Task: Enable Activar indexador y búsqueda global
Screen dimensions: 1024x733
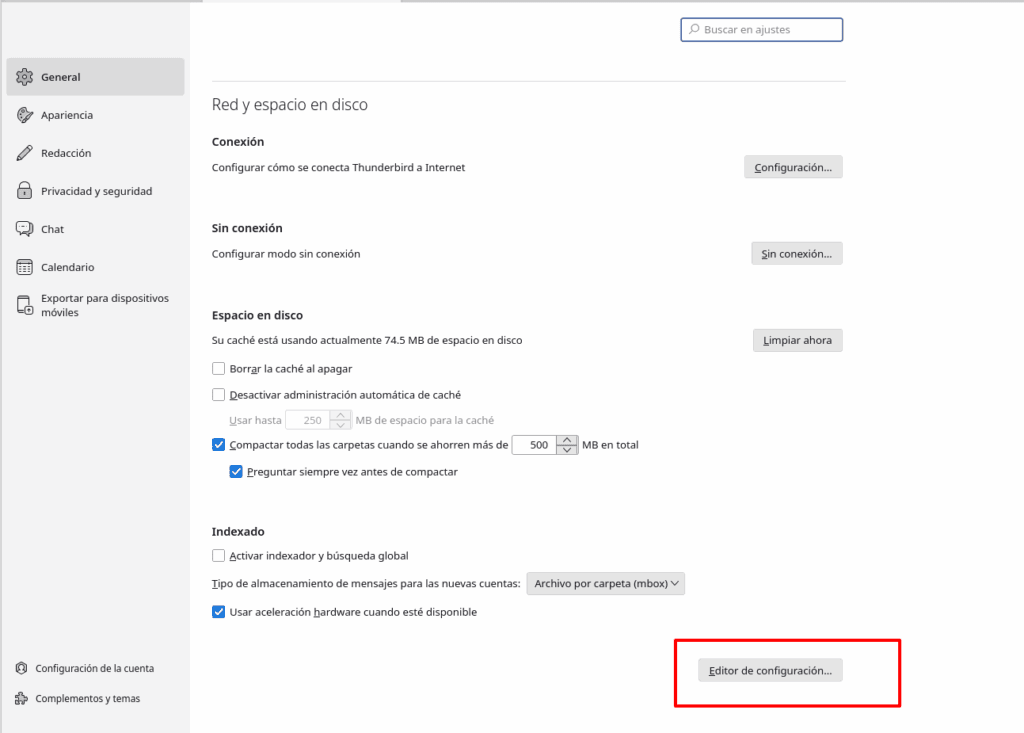Action: point(219,556)
